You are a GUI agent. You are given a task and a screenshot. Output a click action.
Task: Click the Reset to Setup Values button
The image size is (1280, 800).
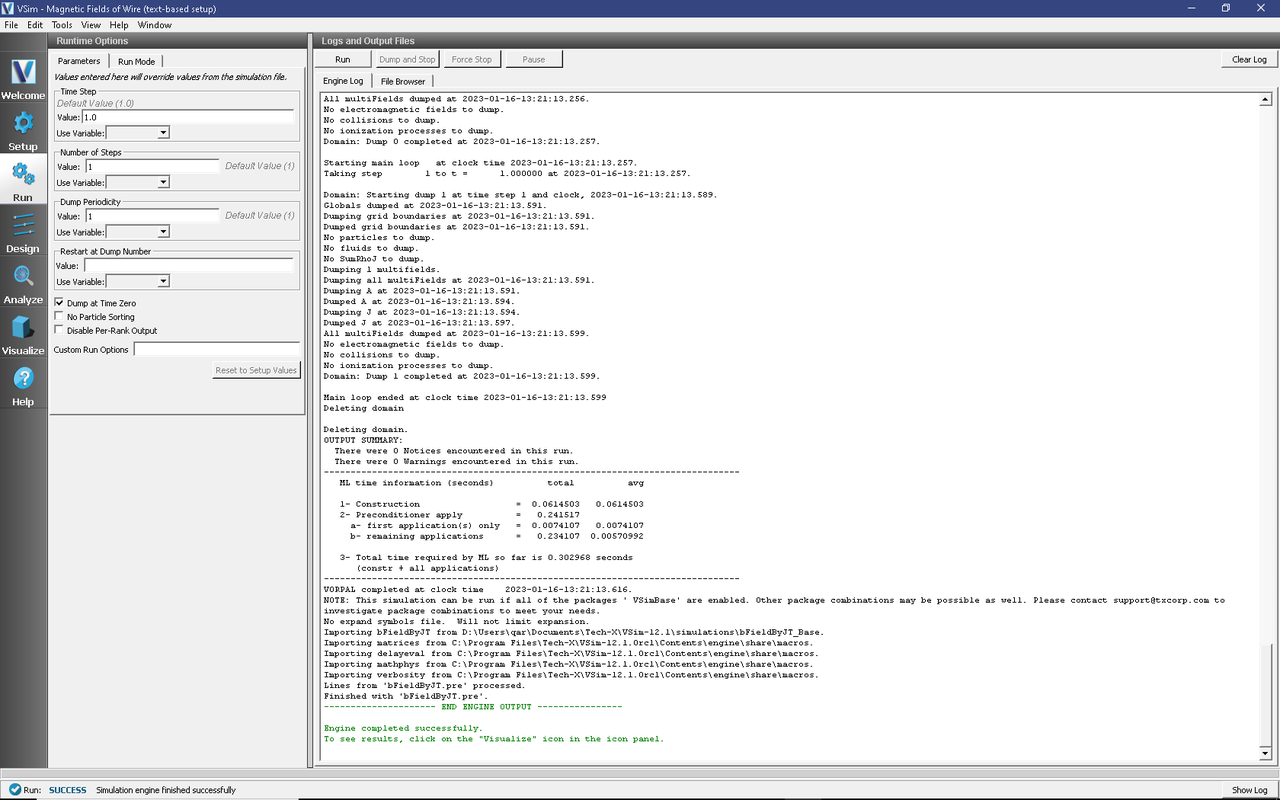point(256,370)
